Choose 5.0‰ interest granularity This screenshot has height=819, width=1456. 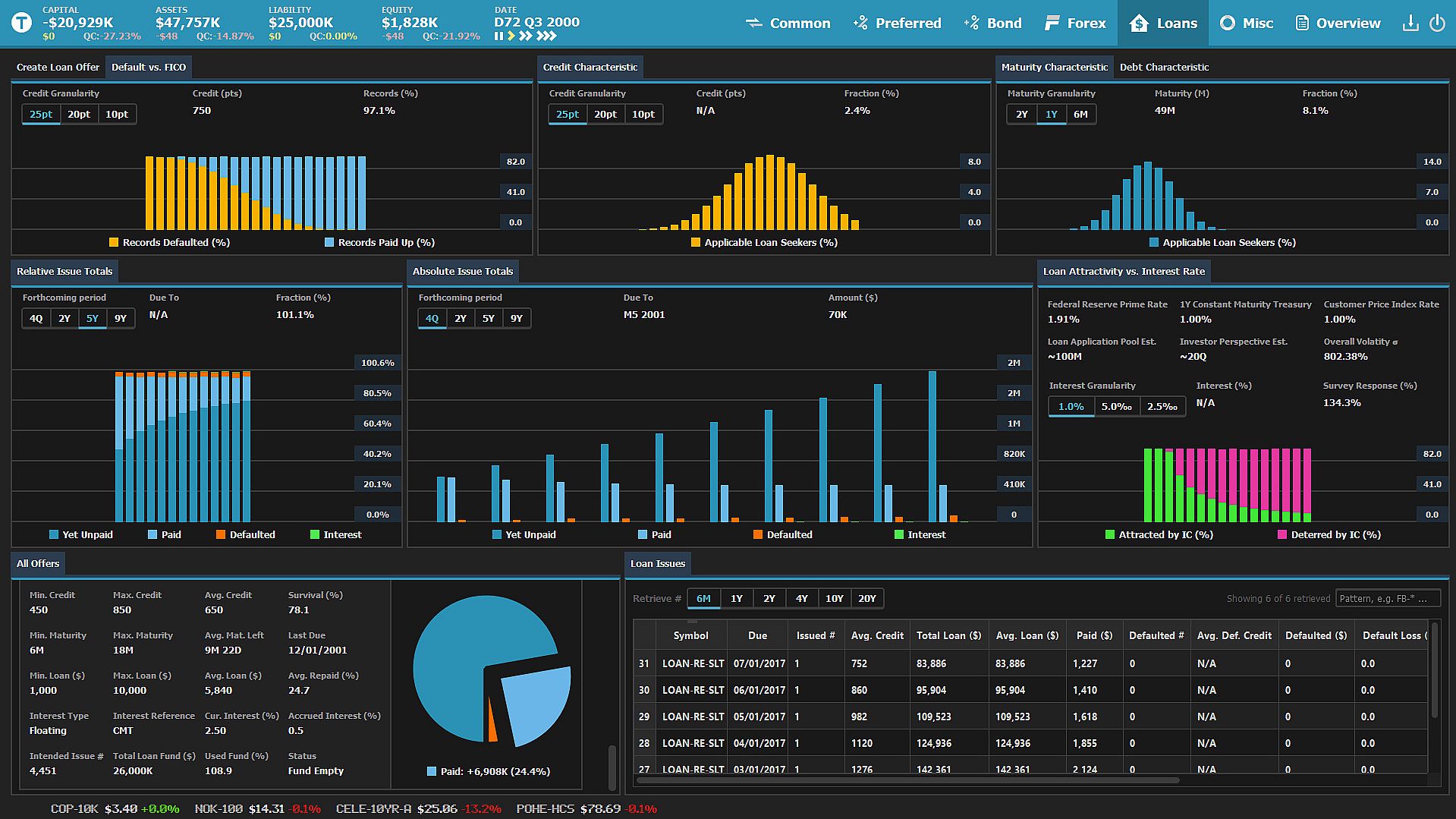click(1116, 407)
